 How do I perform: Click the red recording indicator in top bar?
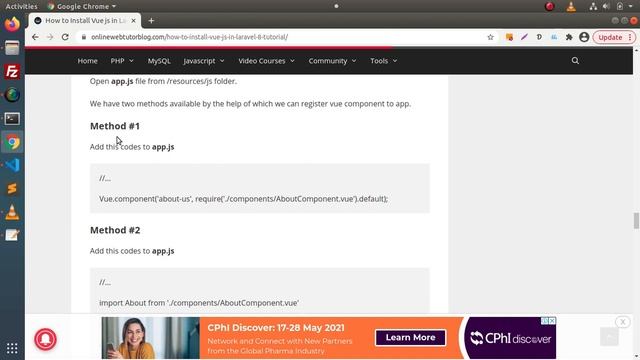tap(550, 6)
